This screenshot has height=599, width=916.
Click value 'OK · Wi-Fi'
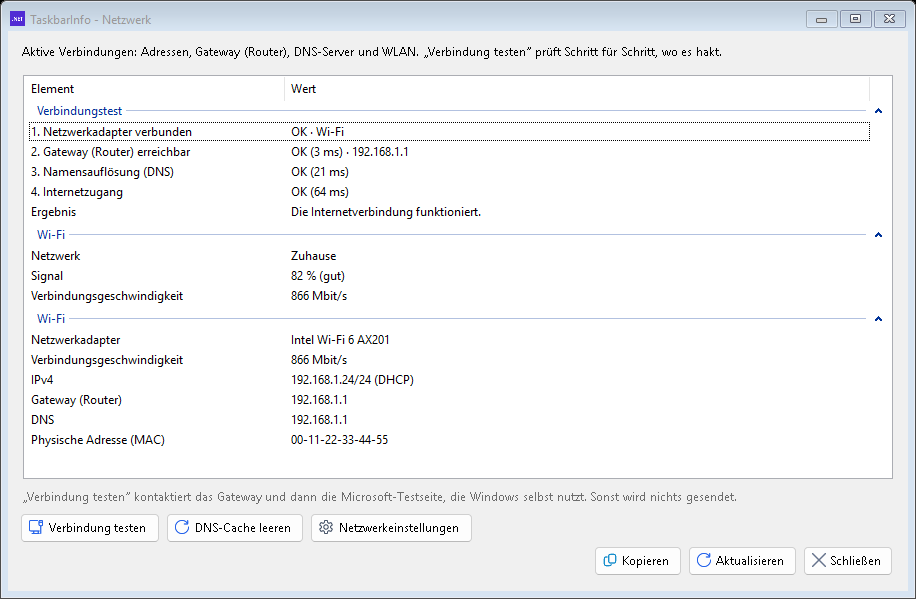[x=317, y=131]
